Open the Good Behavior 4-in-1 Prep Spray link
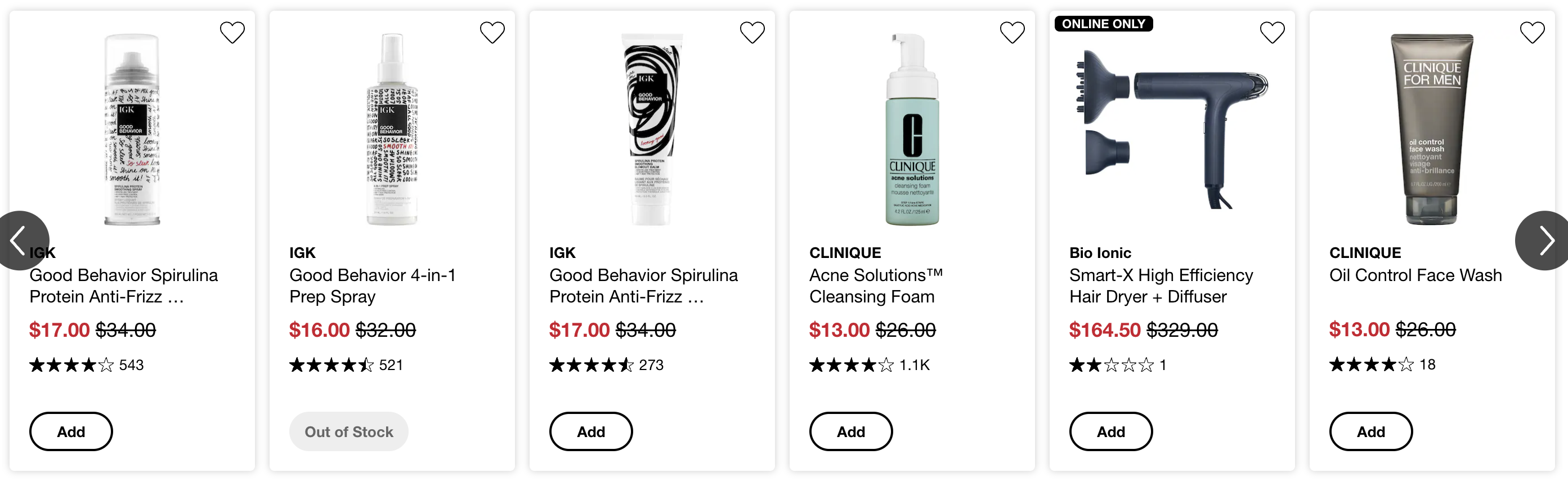The image size is (1568, 481). 373,286
